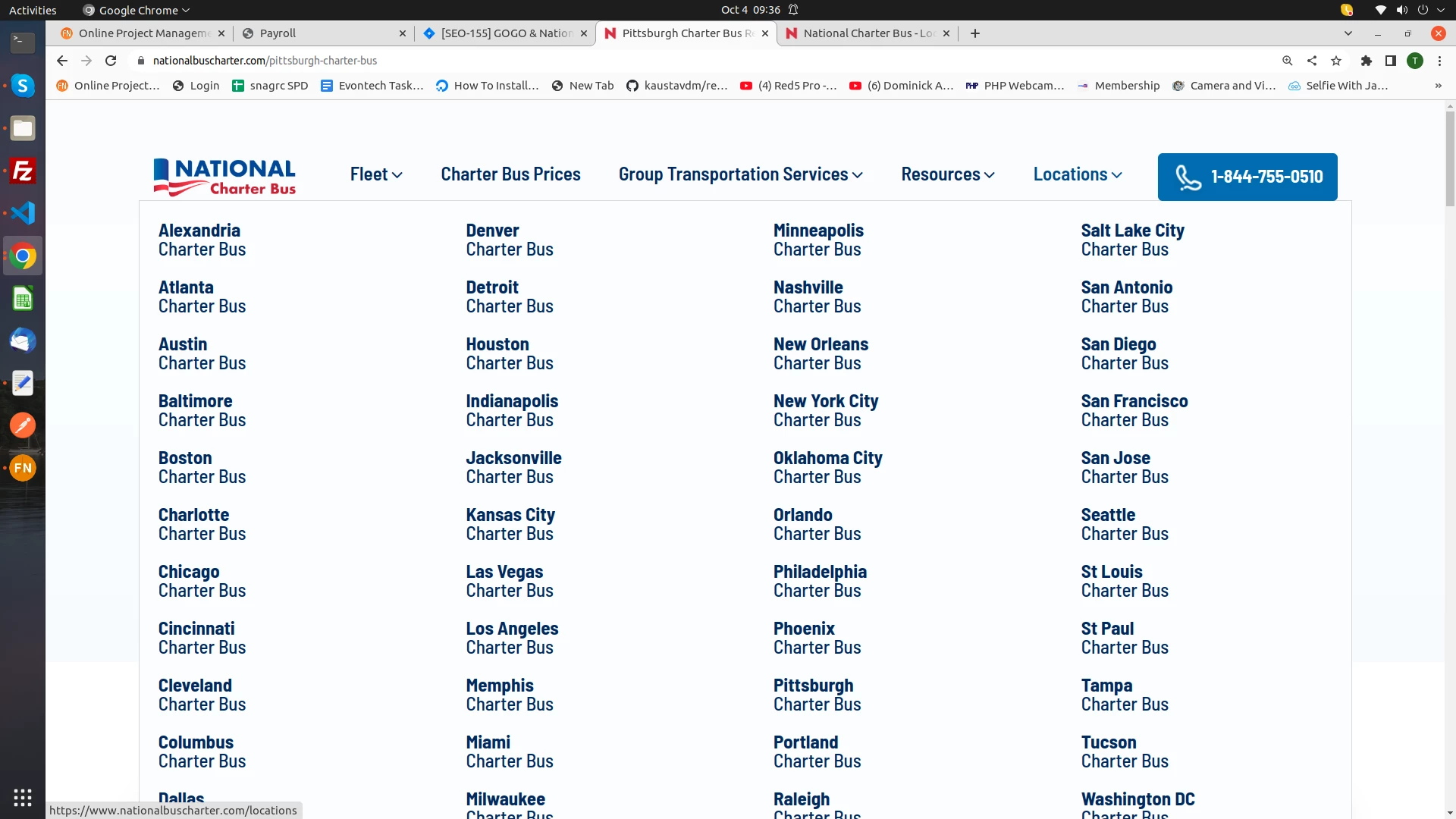Image resolution: width=1456 pixels, height=819 pixels.
Task: Open the Tampa Charter Bus link
Action: [1125, 695]
